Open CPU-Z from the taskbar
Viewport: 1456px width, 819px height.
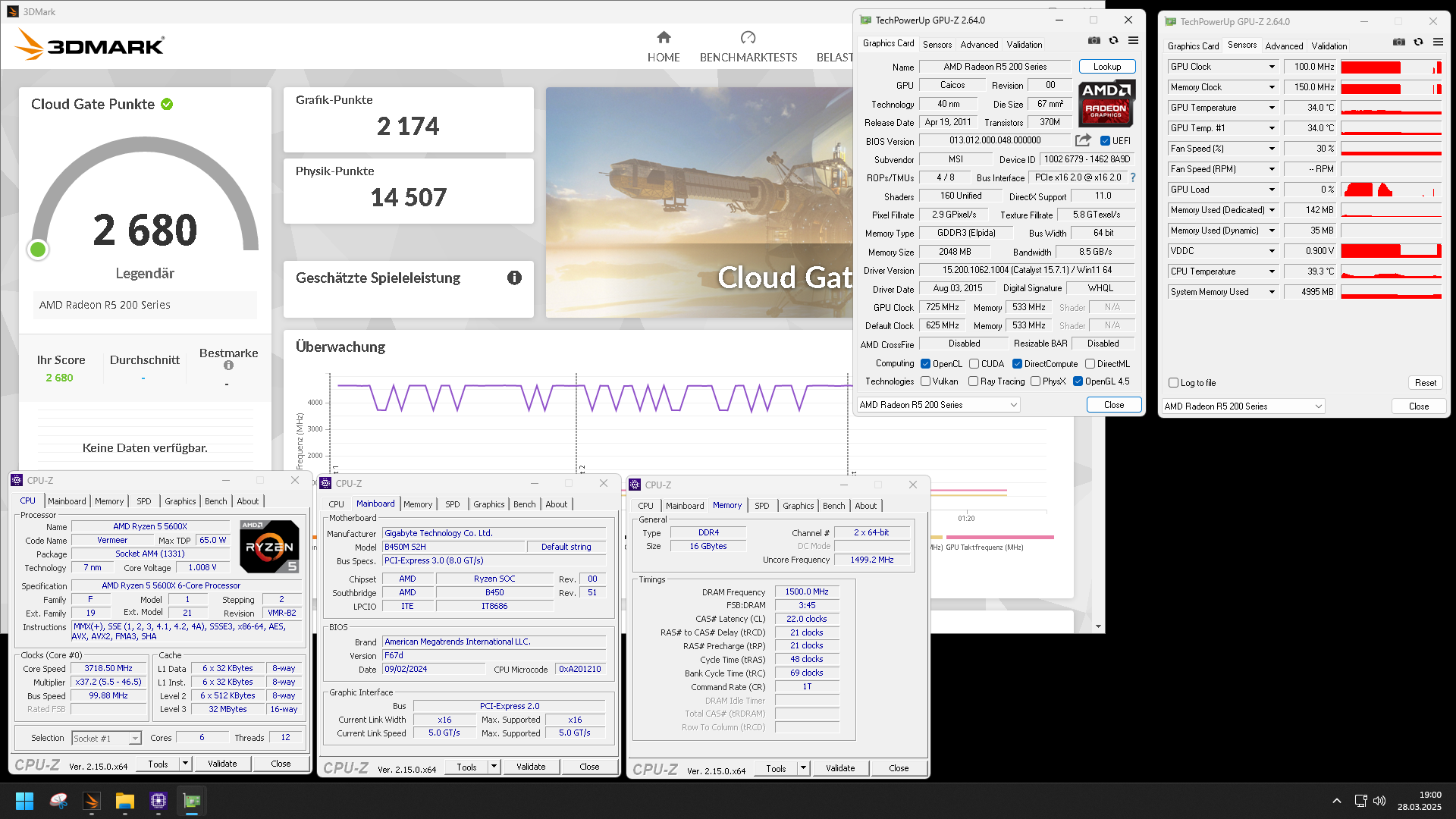158,801
